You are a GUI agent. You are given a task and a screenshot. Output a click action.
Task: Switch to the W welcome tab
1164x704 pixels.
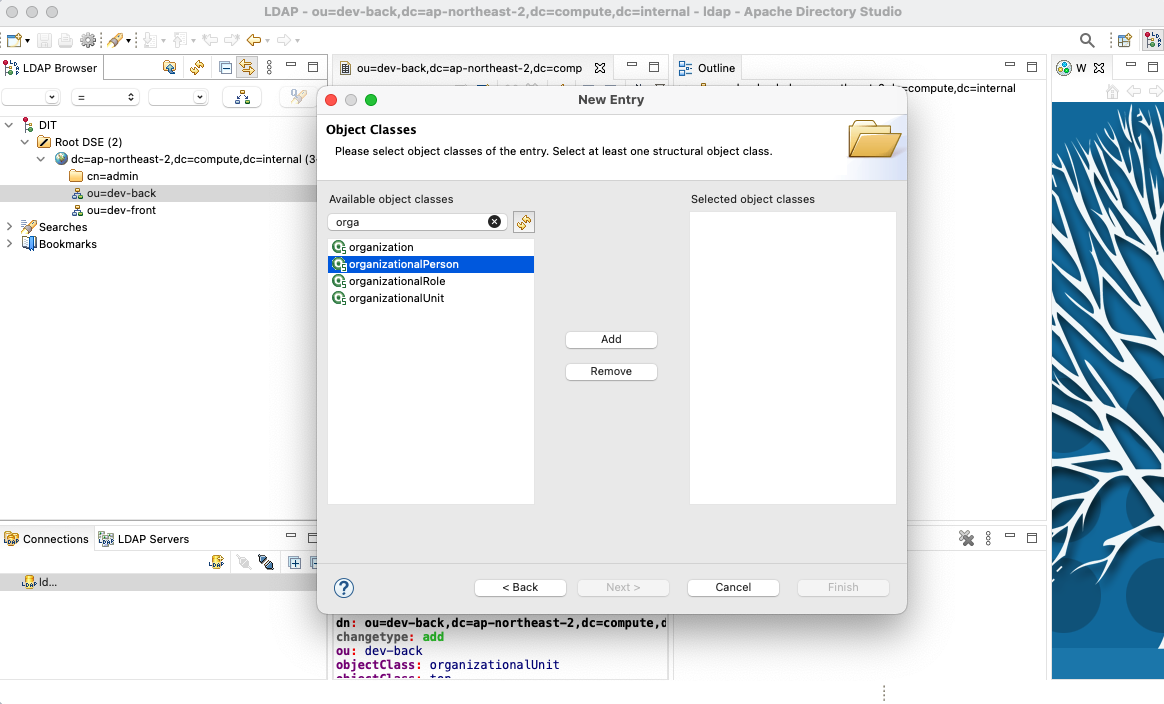[1072, 68]
